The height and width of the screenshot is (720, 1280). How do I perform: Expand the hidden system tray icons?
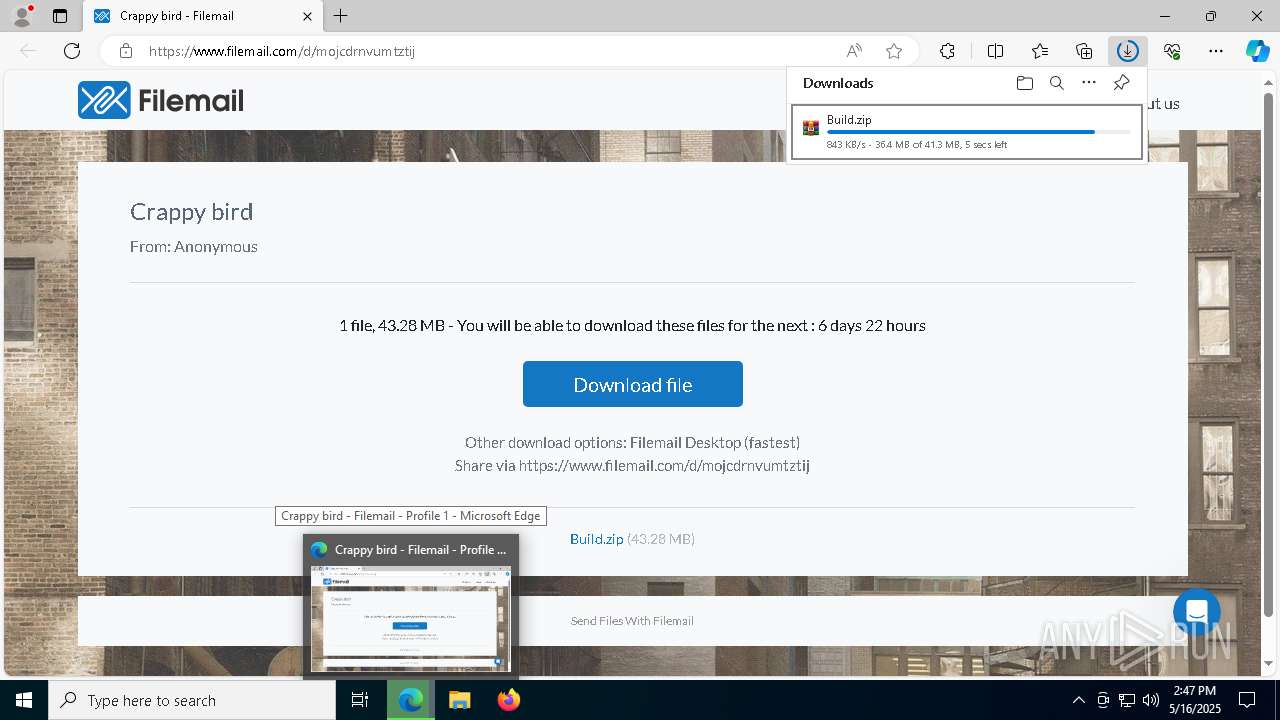coord(1078,700)
